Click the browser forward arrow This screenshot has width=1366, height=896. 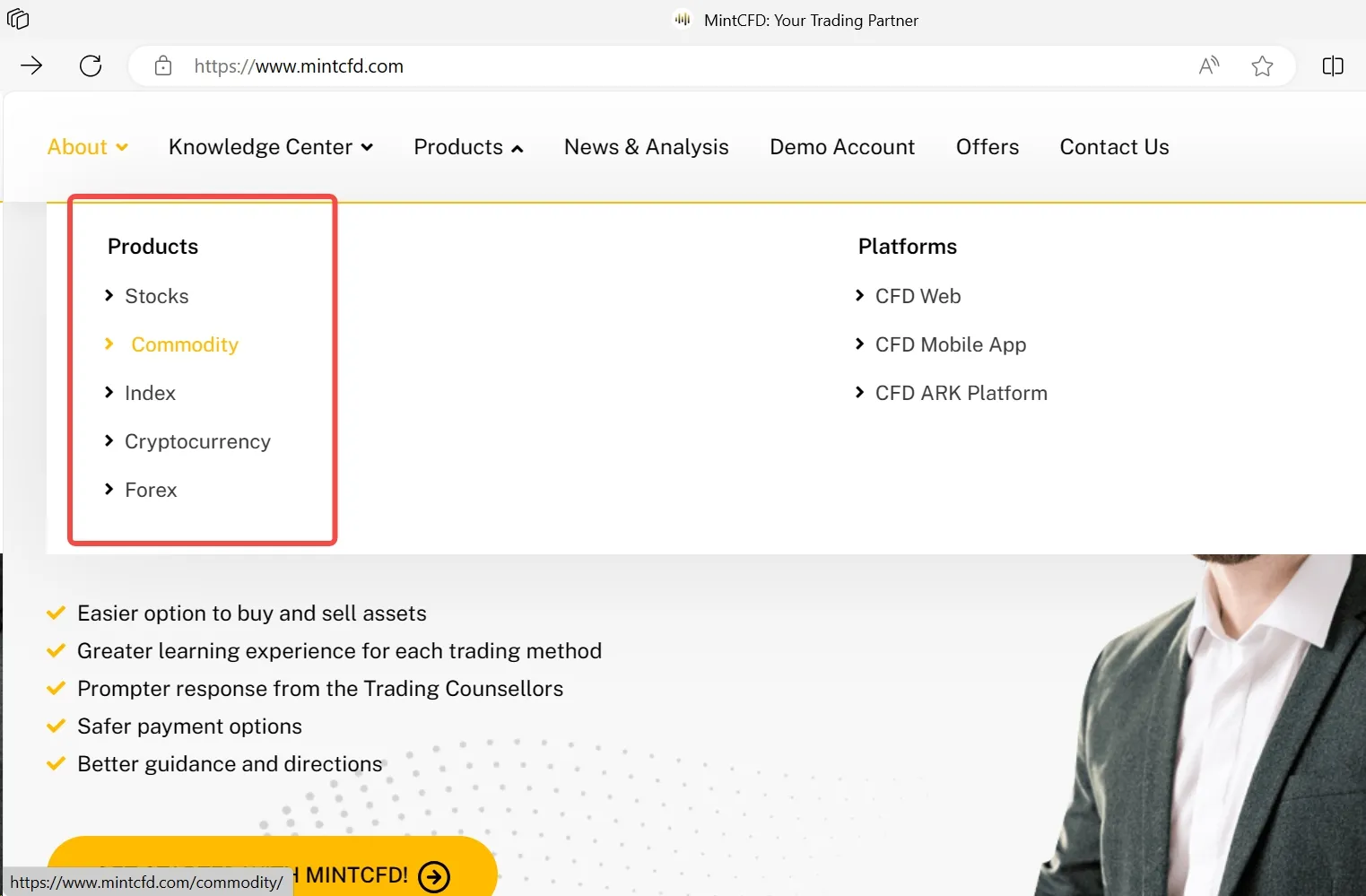(31, 65)
